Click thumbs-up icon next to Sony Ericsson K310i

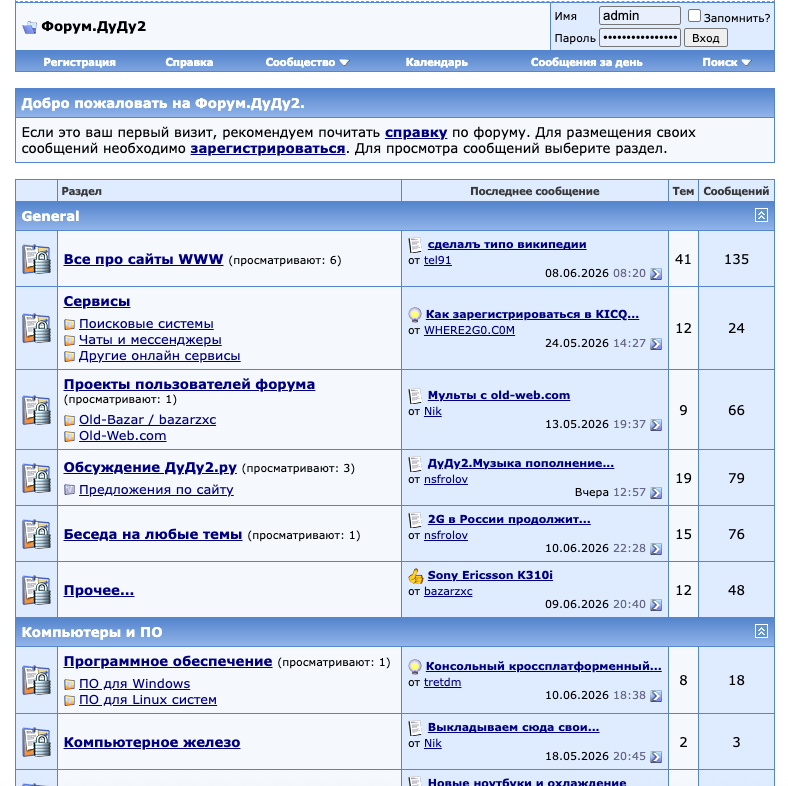[416, 576]
